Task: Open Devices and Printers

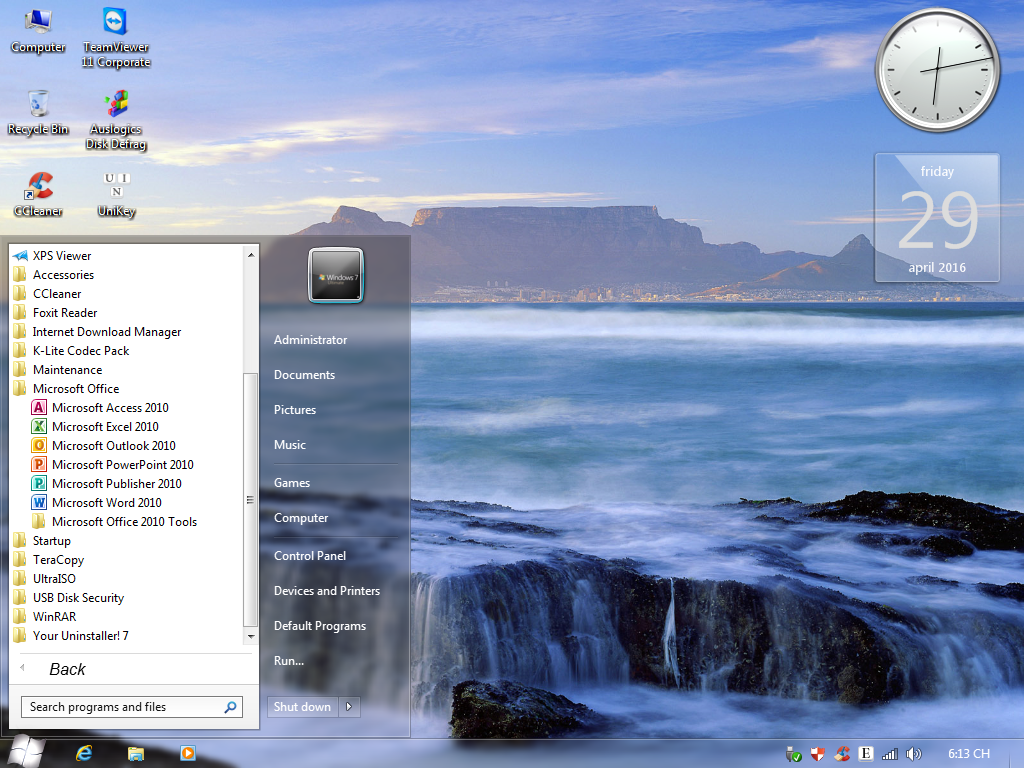Action: [x=327, y=590]
